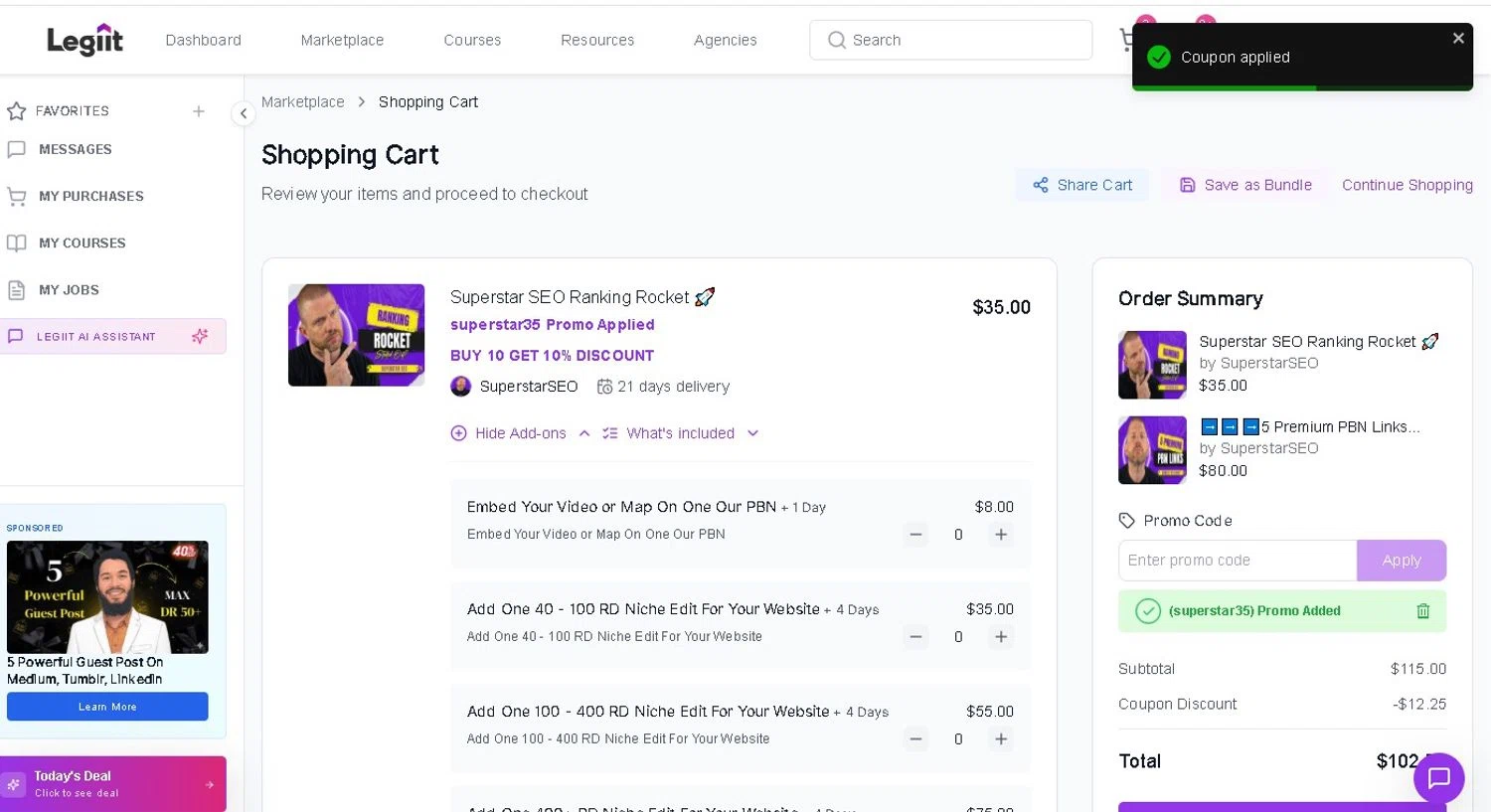Click Learn More on sponsored ad
1491x812 pixels.
107,707
